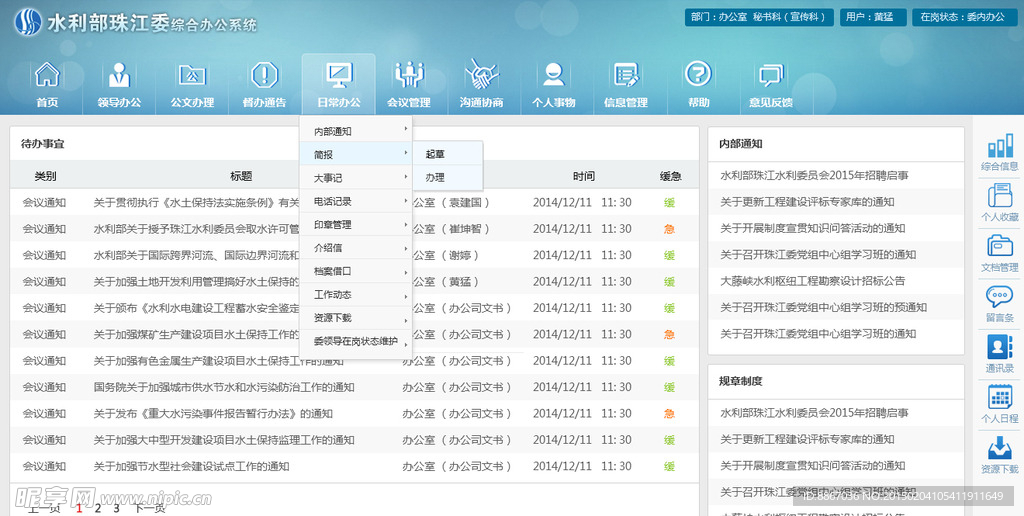The height and width of the screenshot is (516, 1024).
Task: Expand 电话记录 menu item
Action: (356, 201)
